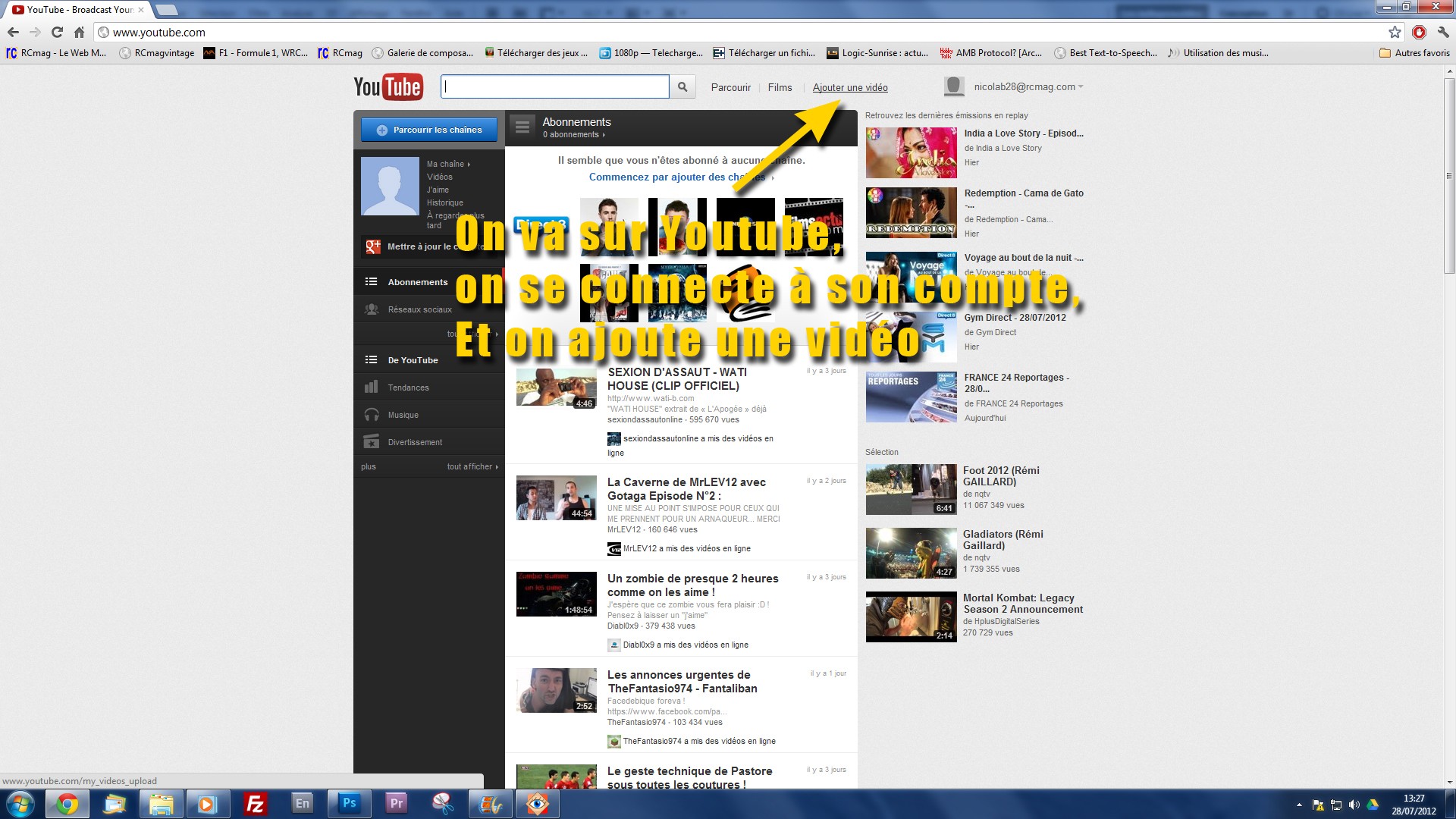Open Adobe Encore from the taskbar

pos(303,803)
